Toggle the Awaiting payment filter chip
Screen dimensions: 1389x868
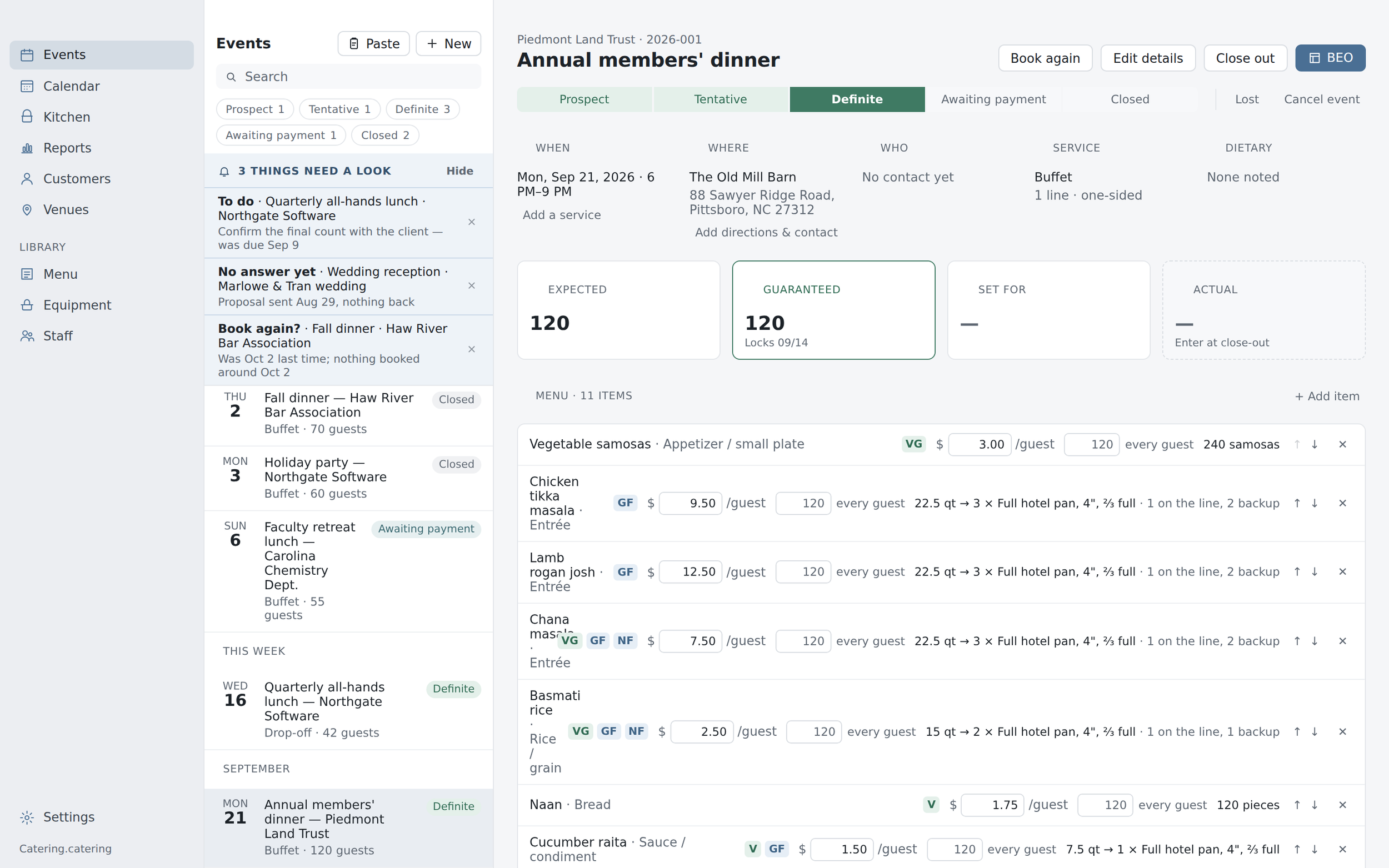[x=281, y=136]
